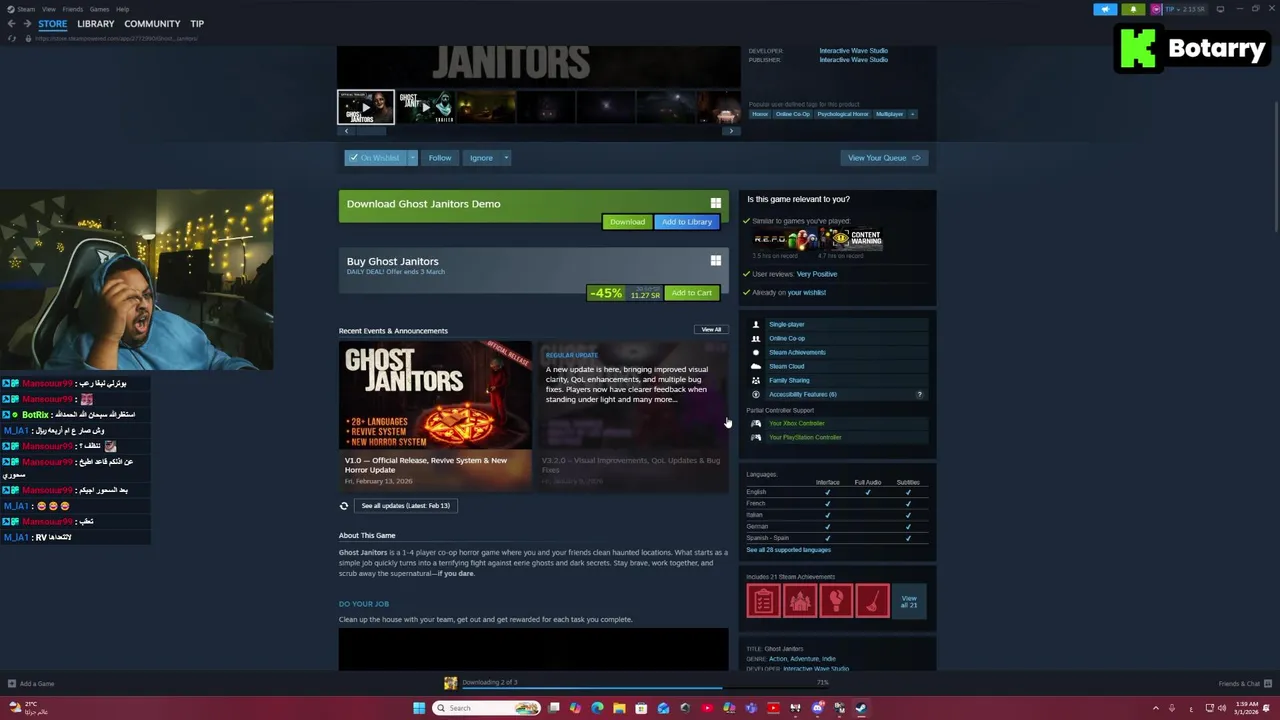The height and width of the screenshot is (720, 1280).
Task: Open the TIP profile tab
Action: (x=197, y=24)
